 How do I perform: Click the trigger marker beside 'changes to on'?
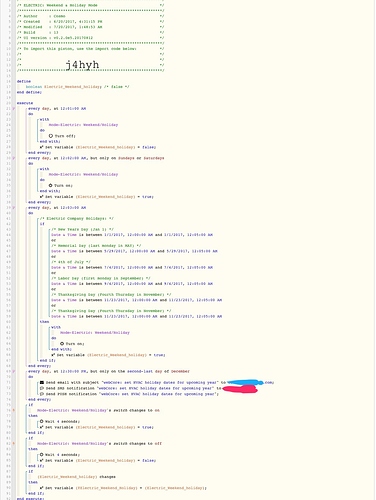pos(14,410)
